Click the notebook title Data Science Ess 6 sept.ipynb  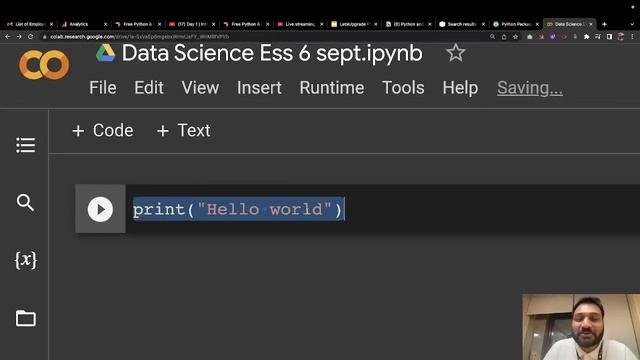272,53
